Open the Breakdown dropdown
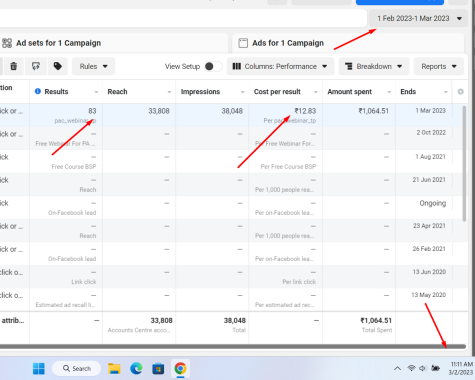The height and width of the screenshot is (380, 475). pos(373,66)
